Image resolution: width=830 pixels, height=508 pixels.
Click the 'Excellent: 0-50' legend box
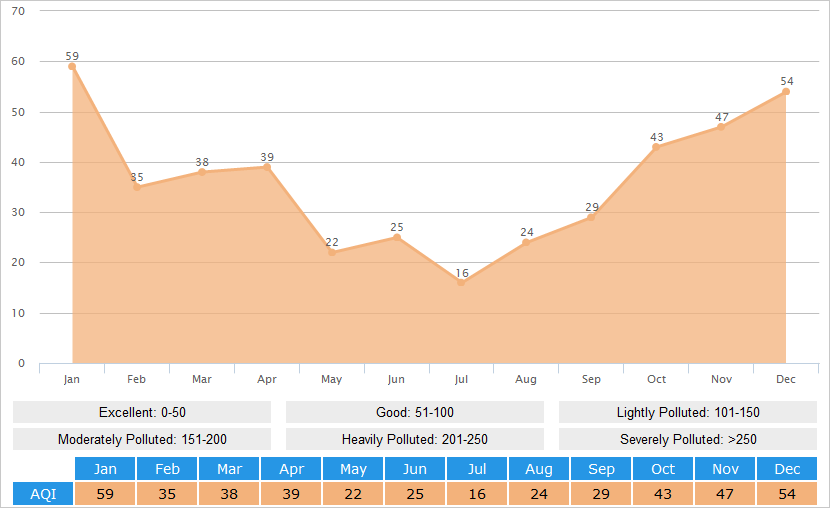coord(142,412)
